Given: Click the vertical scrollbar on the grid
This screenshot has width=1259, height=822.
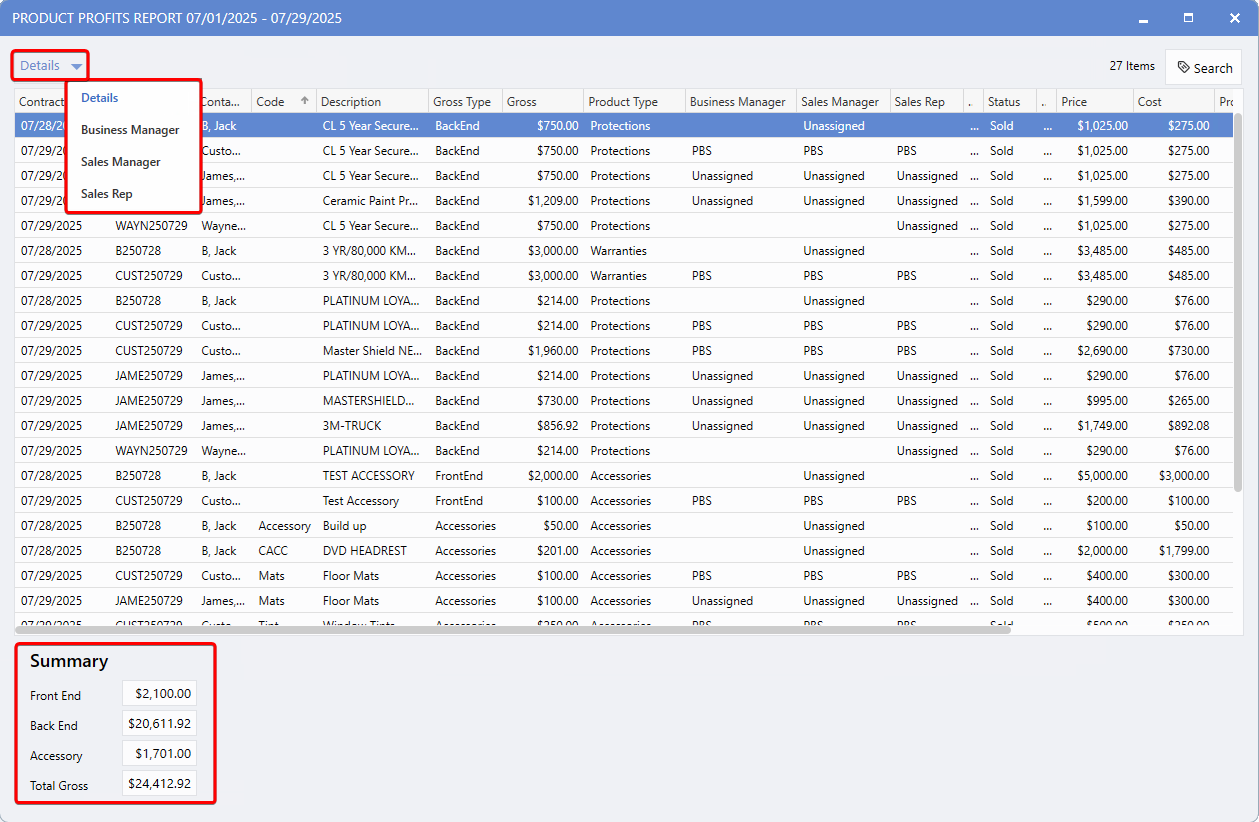Looking at the screenshot, I should [1236, 300].
